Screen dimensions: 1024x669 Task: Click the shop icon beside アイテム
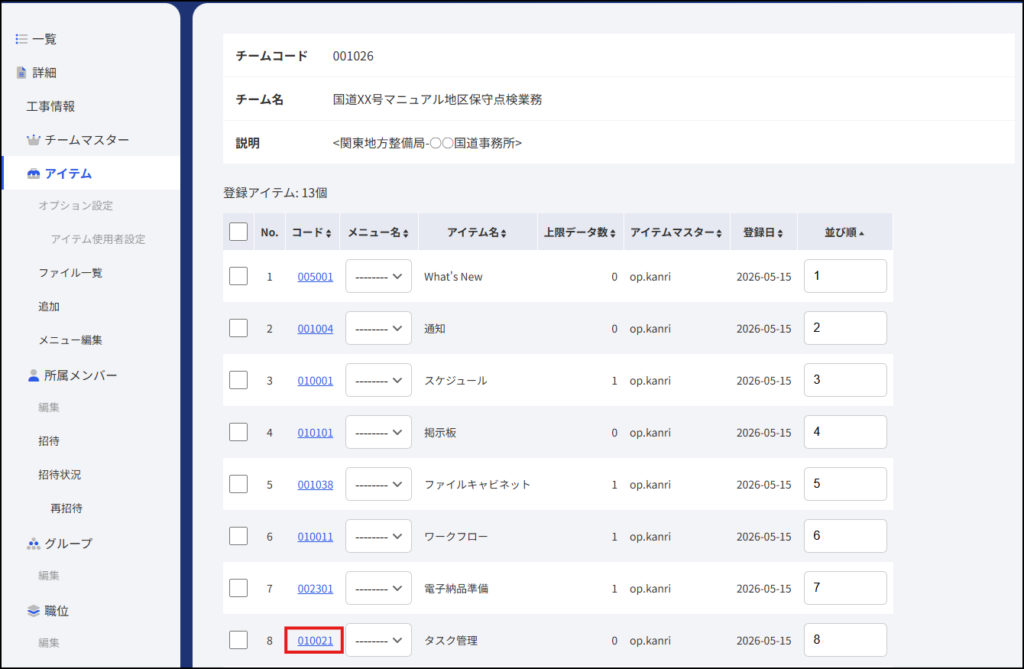33,174
